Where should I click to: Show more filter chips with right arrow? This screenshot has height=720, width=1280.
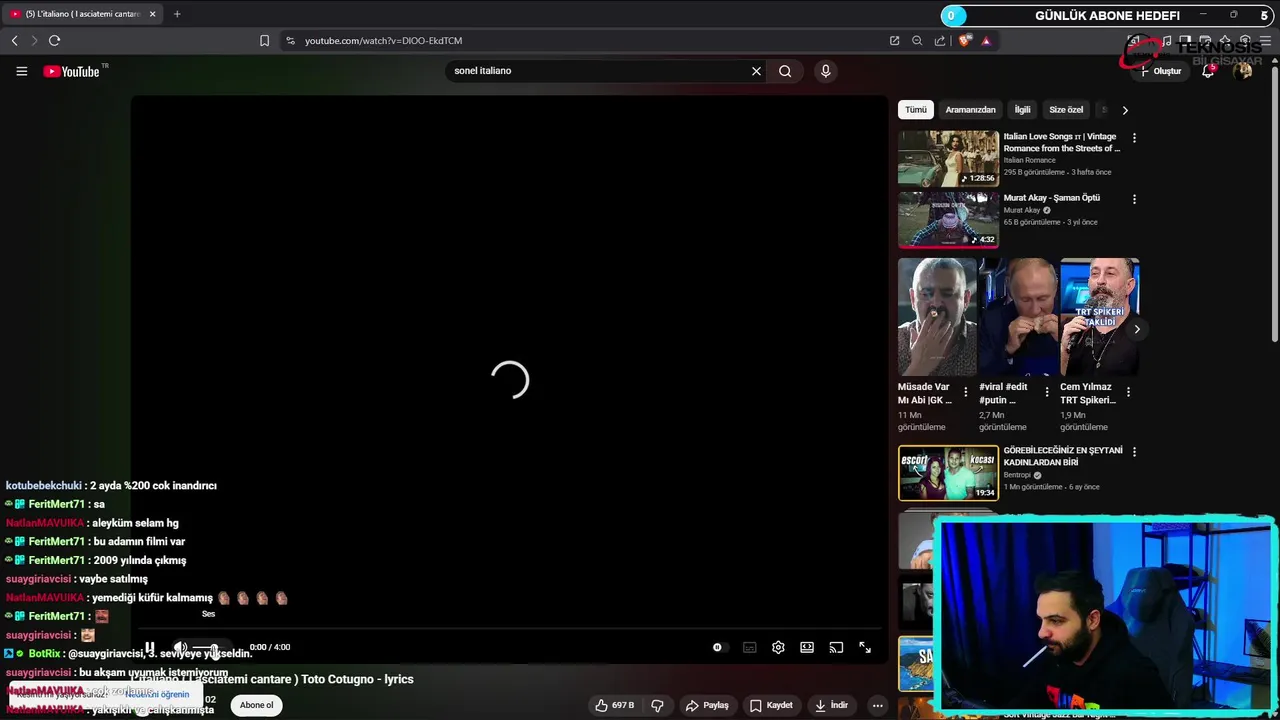pos(1125,110)
